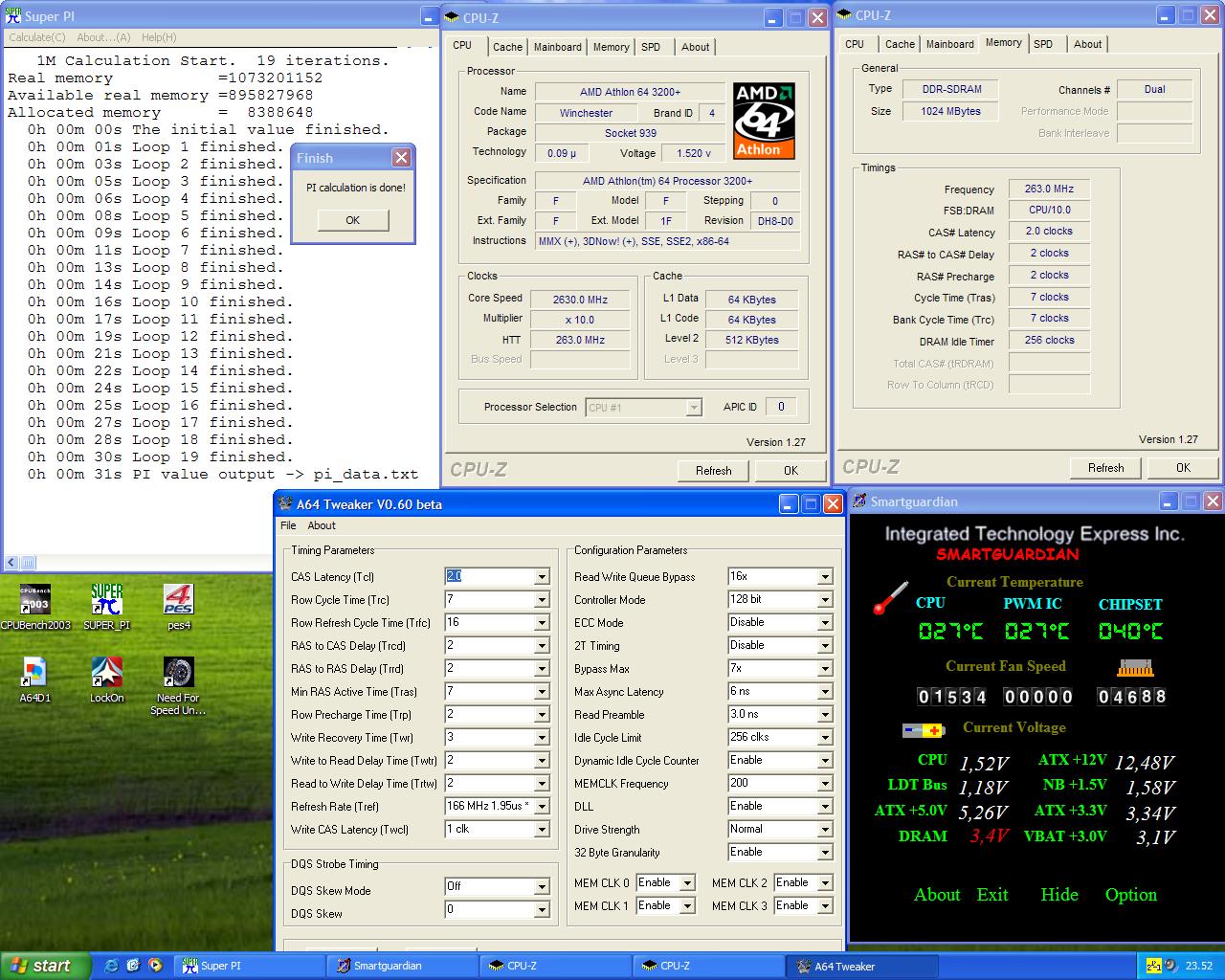The image size is (1225, 980).
Task: Click the Smartguardian thermometer icon
Action: click(890, 598)
